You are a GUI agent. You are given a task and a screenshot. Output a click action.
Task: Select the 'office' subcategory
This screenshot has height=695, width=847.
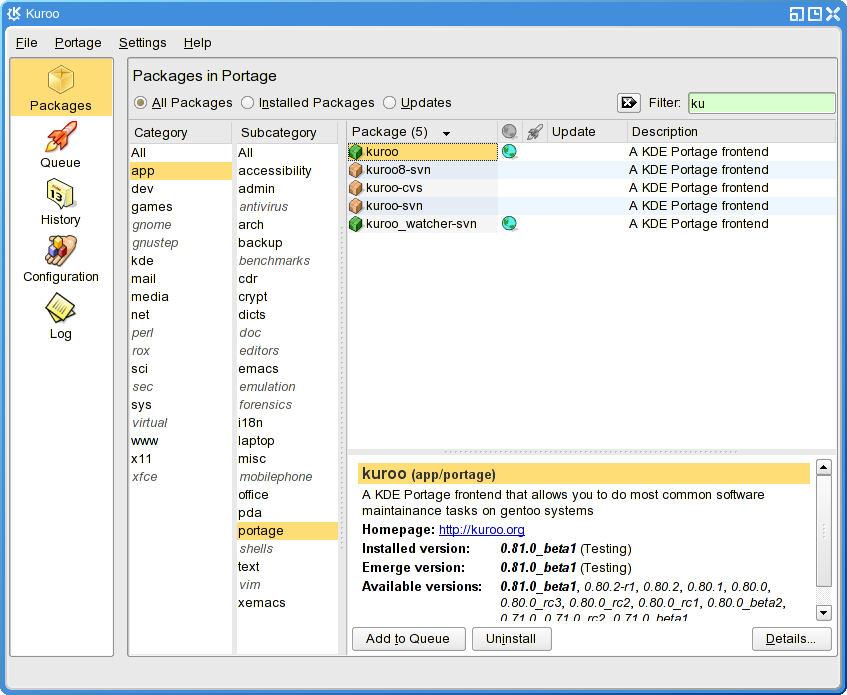[287, 495]
